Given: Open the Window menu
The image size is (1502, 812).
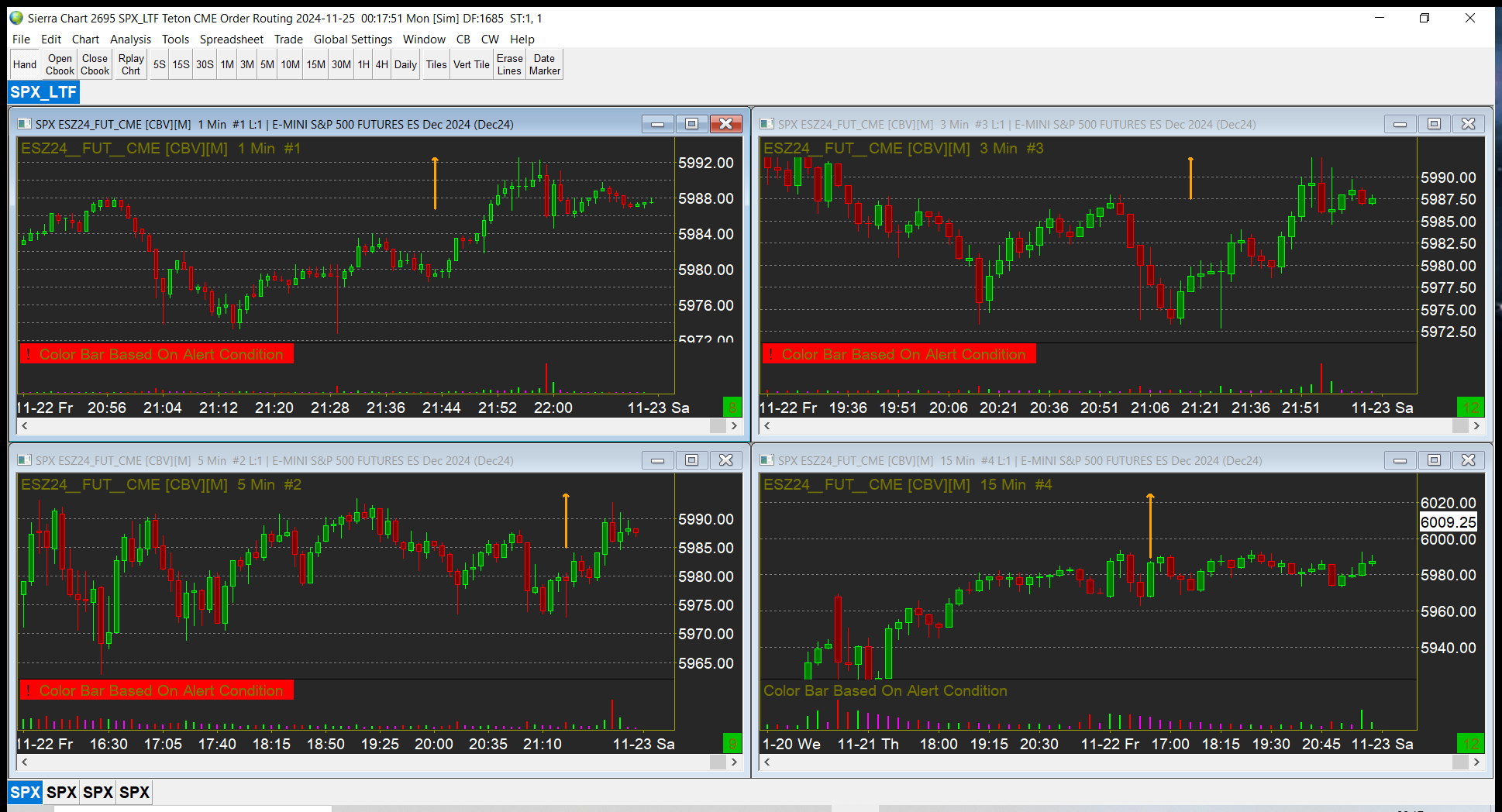Looking at the screenshot, I should click(x=424, y=40).
